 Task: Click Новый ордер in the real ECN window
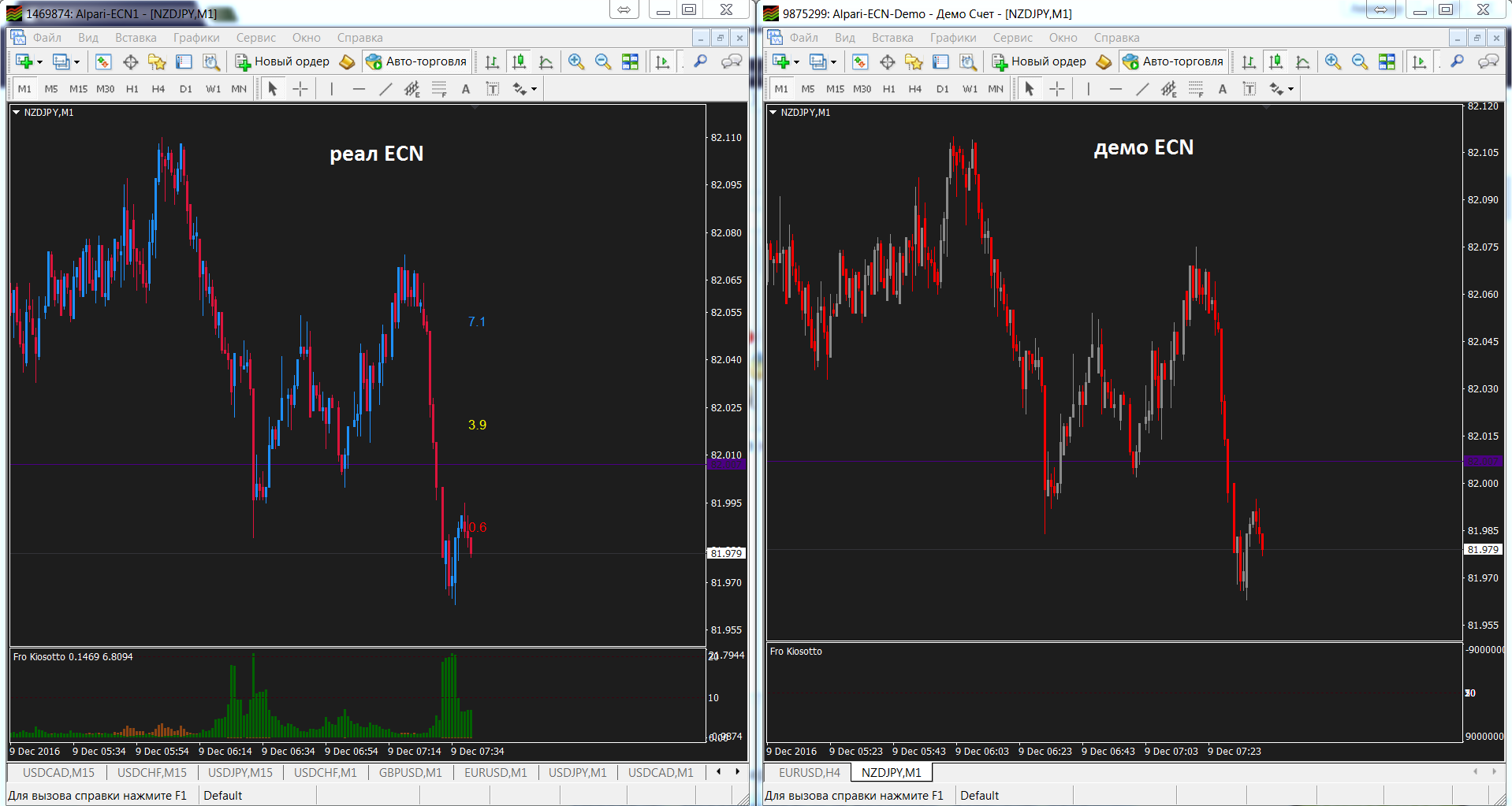pos(282,61)
